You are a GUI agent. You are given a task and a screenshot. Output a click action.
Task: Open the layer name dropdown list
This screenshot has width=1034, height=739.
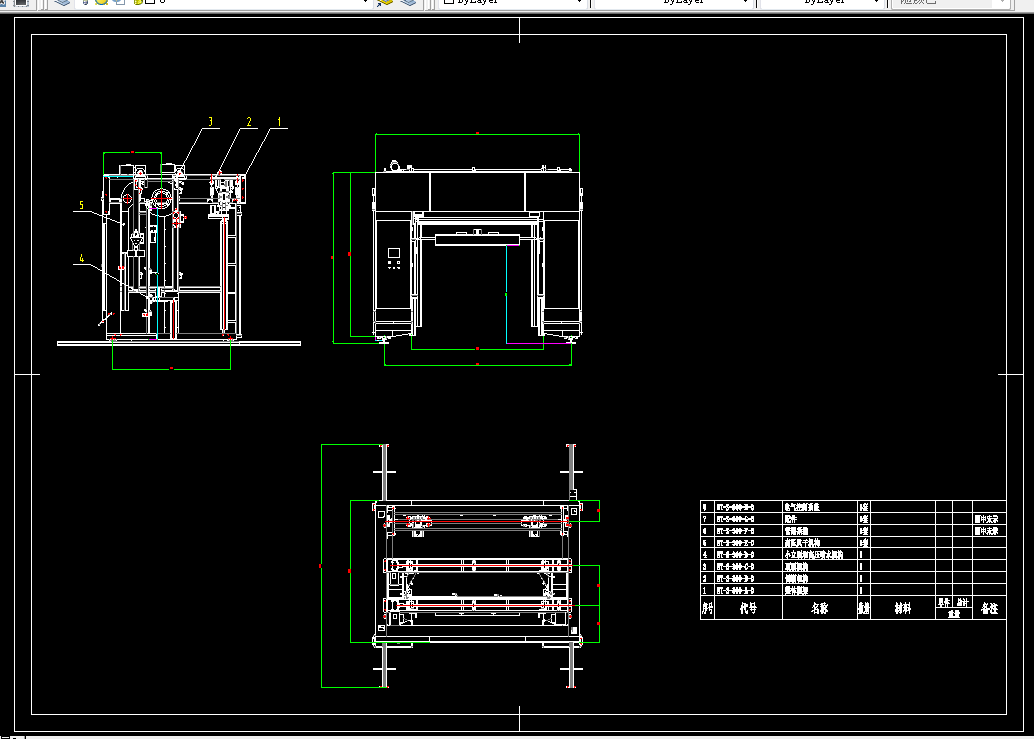365,2
